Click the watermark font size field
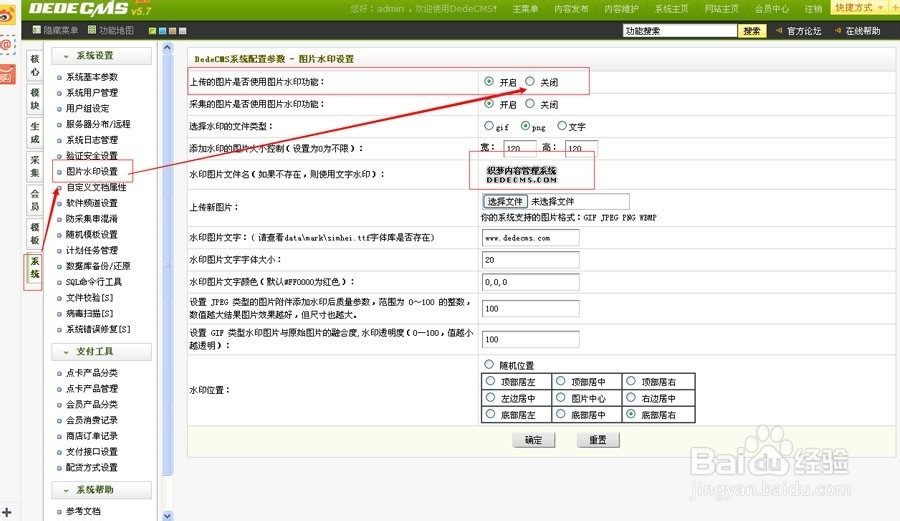 pos(530,260)
